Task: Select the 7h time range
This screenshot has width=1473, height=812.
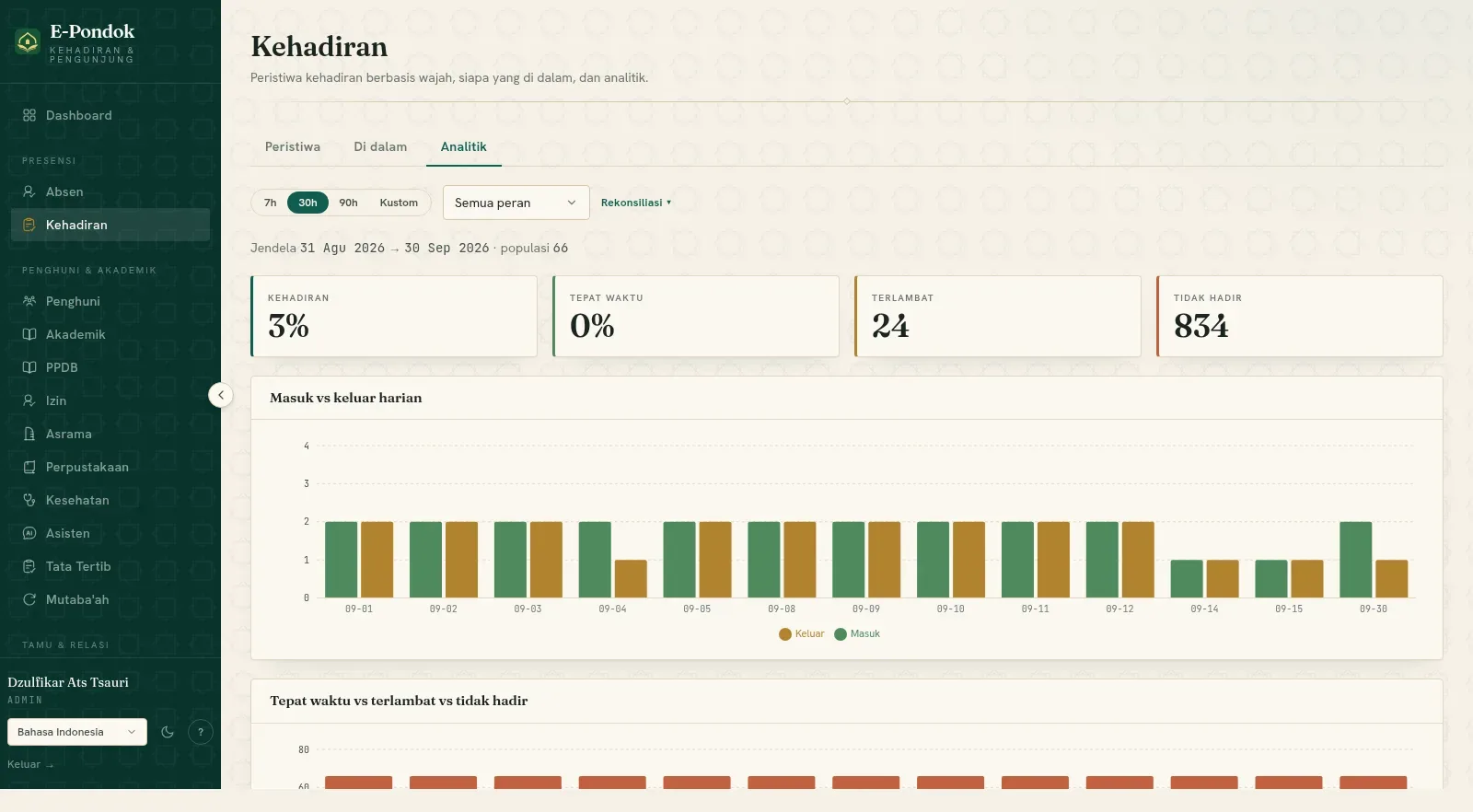Action: (x=271, y=203)
